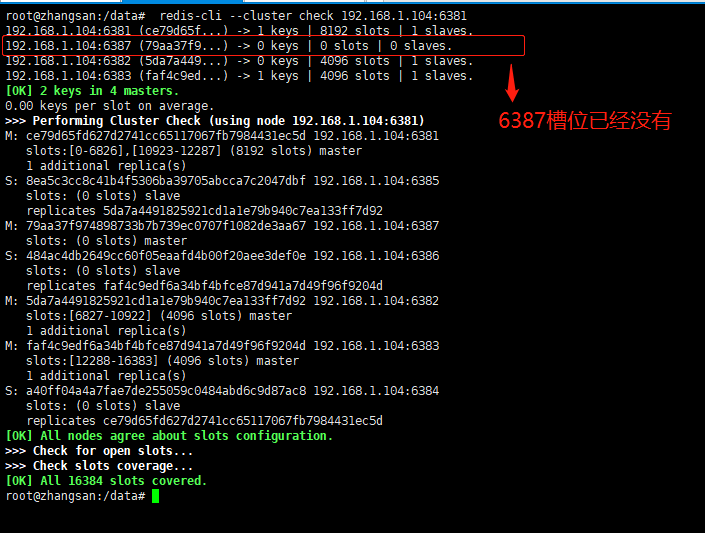
Task: Click 'slots:[12288-16383] (4096 slots) master'
Action: (x=162, y=361)
